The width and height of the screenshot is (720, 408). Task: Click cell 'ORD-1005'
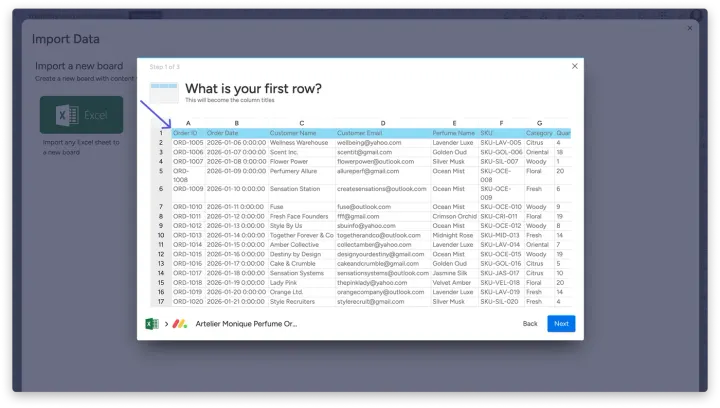(188, 143)
